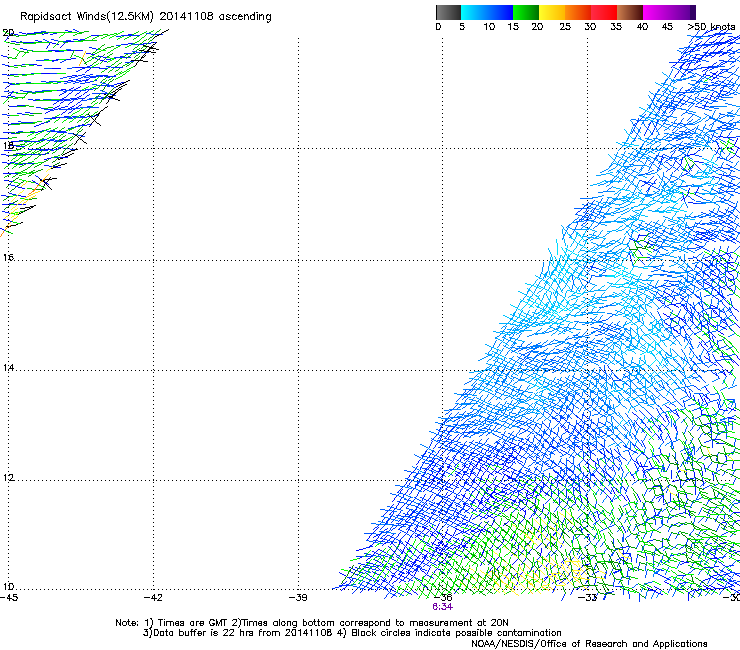Click the purple 8:34 time marker
740x650 pixels.
tap(442, 607)
